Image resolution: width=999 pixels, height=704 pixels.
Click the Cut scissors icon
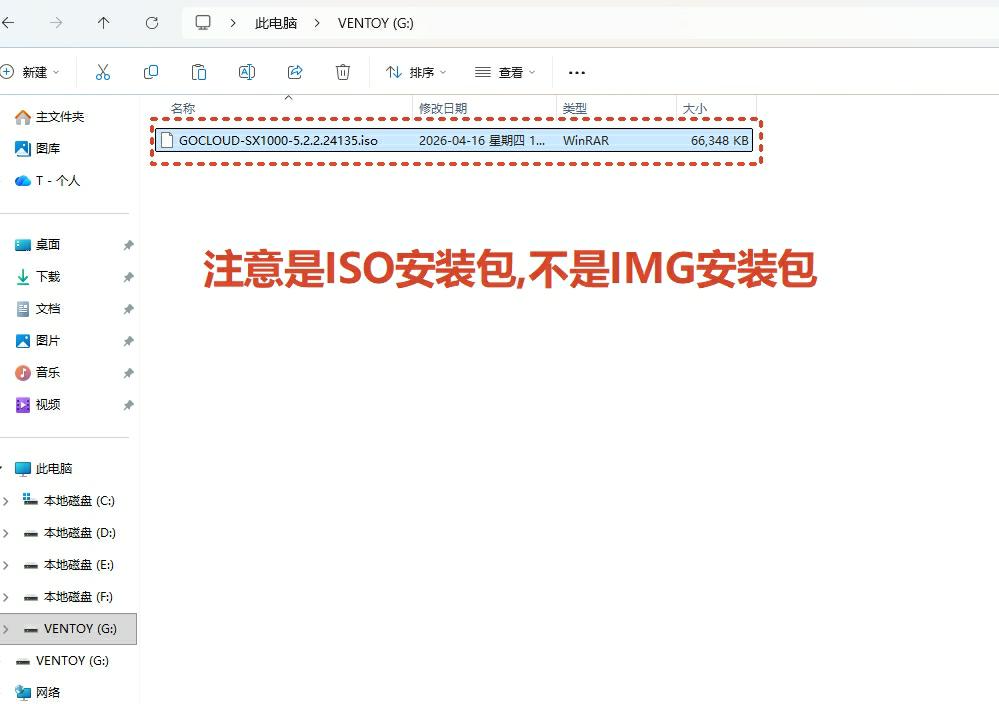point(102,72)
